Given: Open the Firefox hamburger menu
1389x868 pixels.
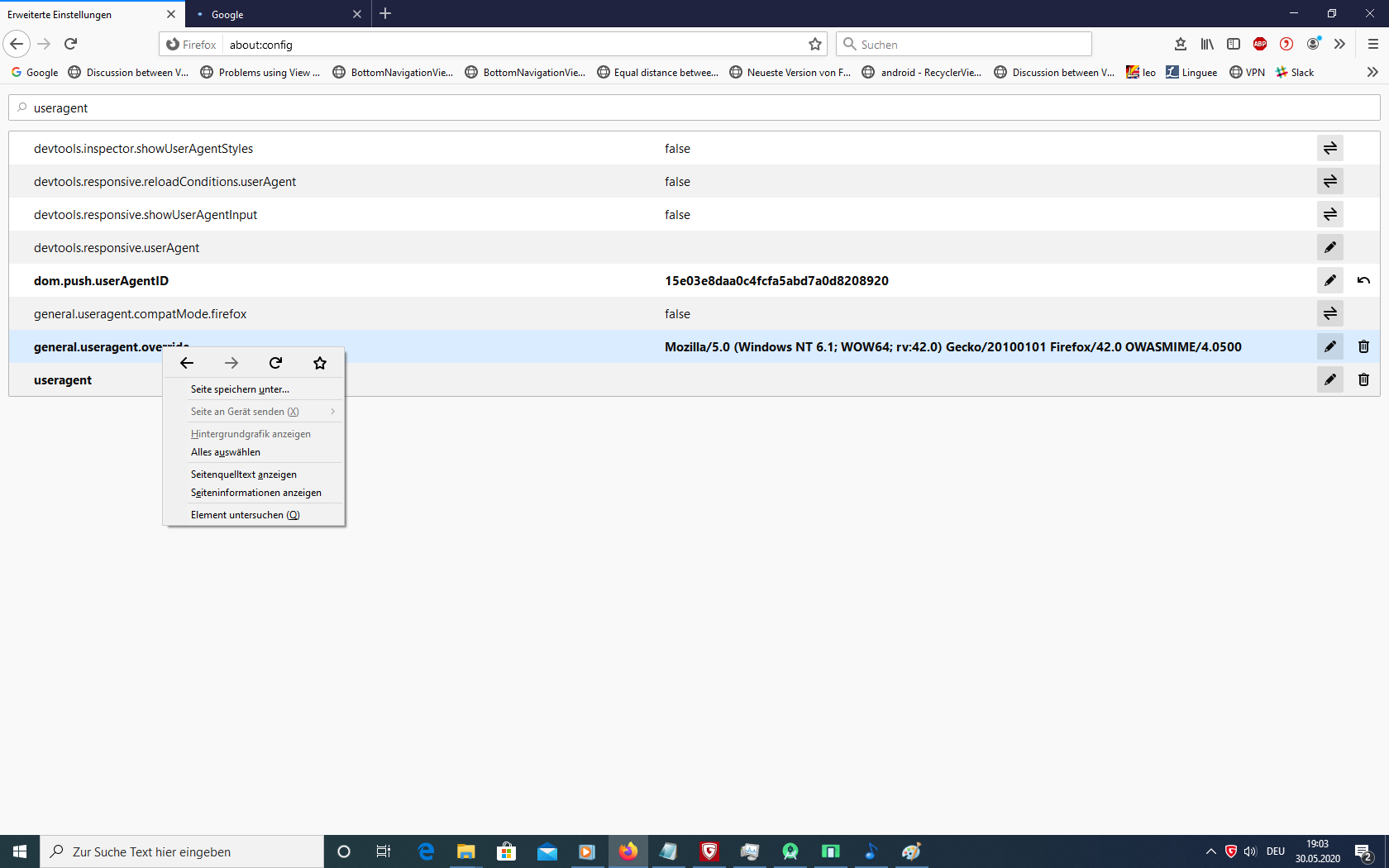Looking at the screenshot, I should click(1372, 44).
